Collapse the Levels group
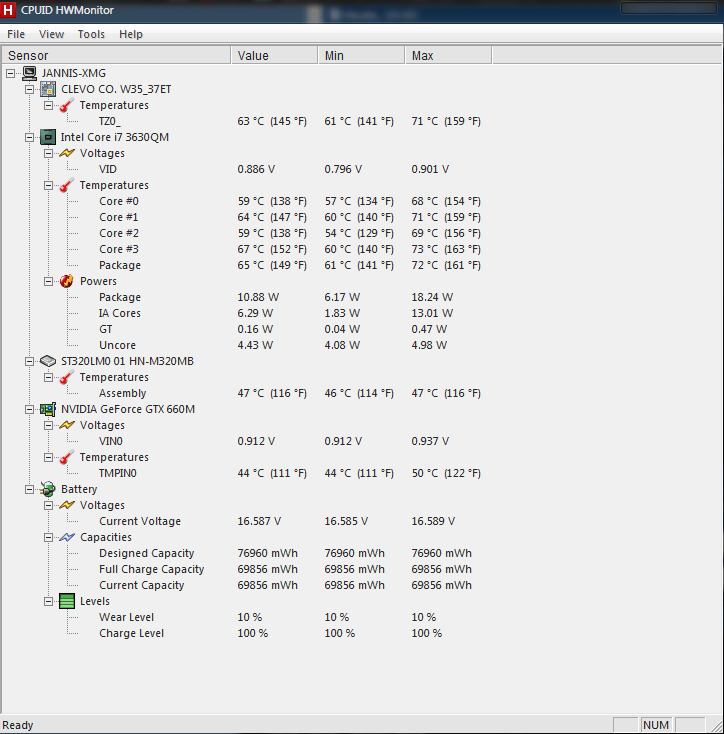724x734 pixels. point(48,601)
